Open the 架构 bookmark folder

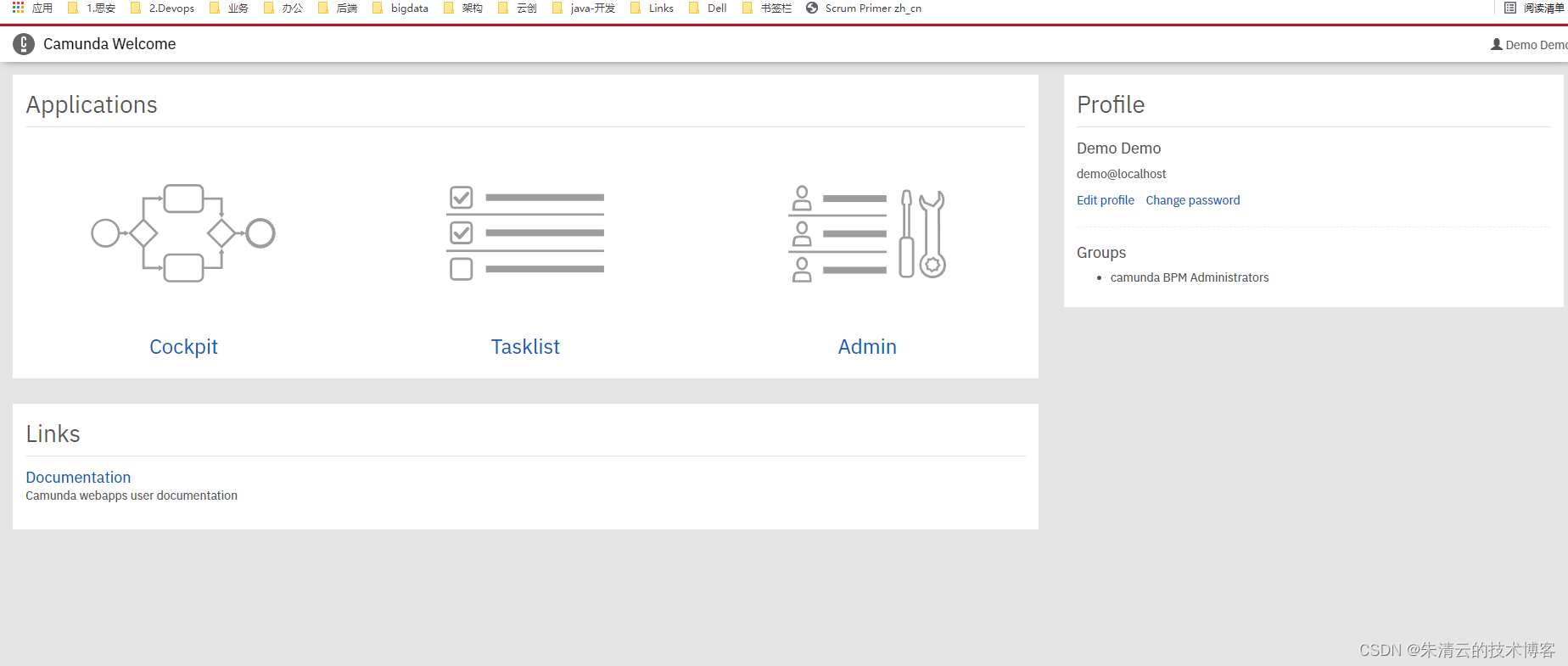pos(463,8)
